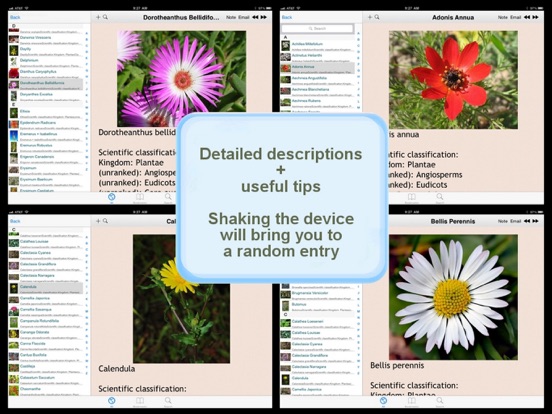Tap magnifier icon in Adonis Annua toolbar
Image resolution: width=552 pixels, height=414 pixels.
(377, 17)
